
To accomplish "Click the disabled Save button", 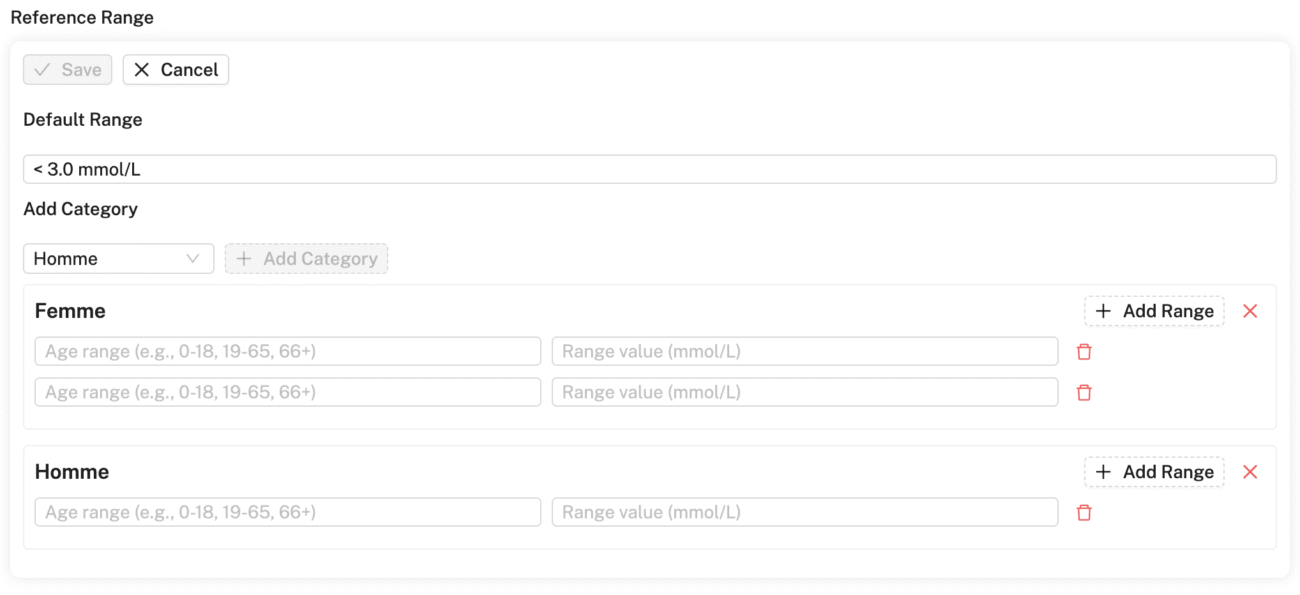I will (x=68, y=69).
